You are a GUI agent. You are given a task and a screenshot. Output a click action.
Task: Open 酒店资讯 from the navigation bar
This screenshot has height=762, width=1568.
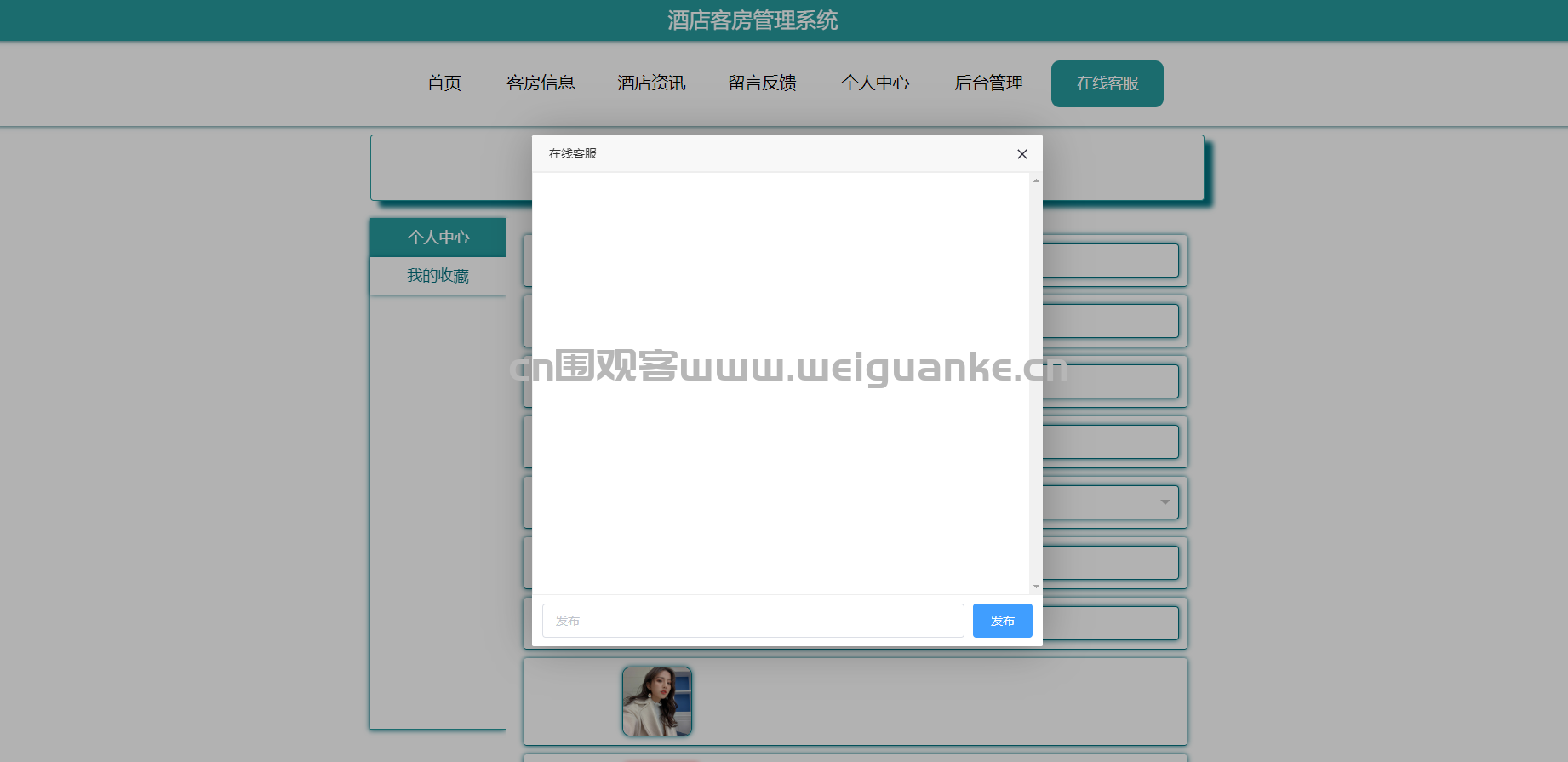click(651, 83)
